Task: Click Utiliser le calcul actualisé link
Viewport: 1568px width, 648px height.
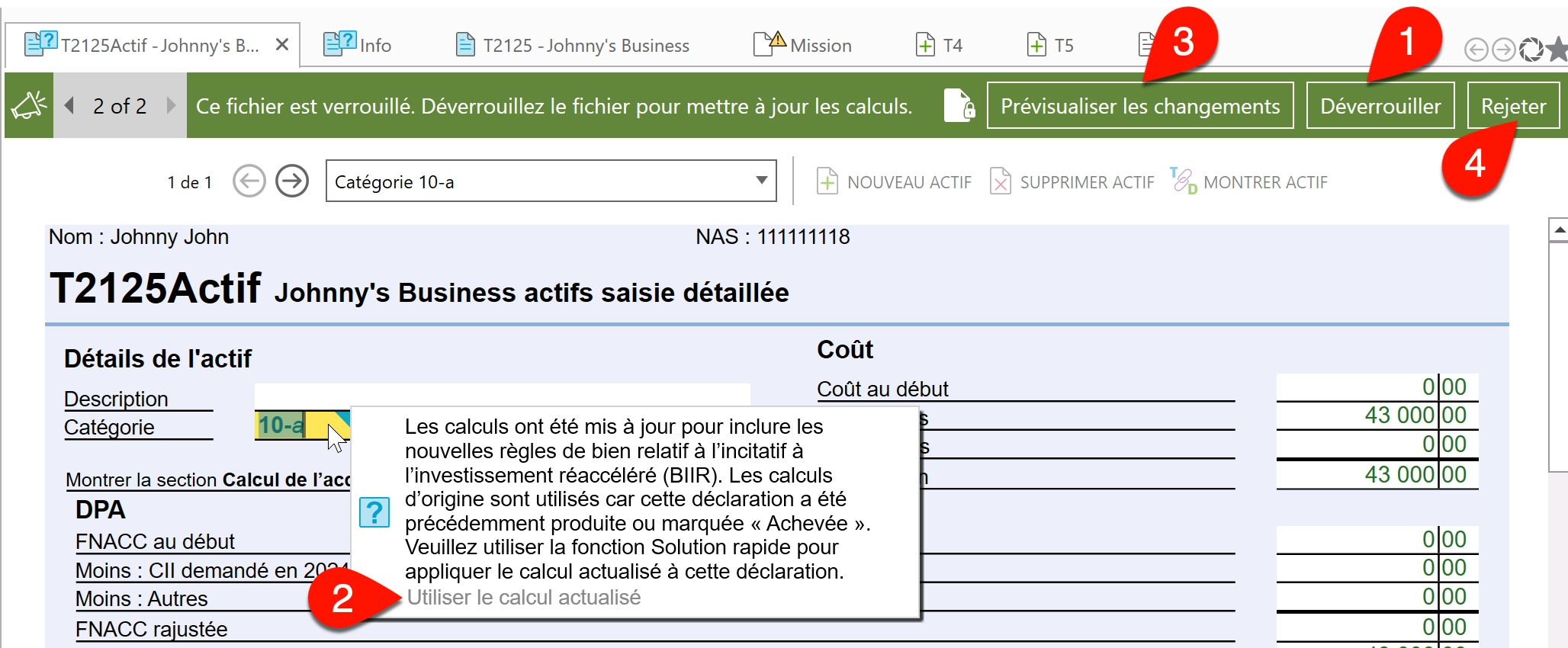Action: click(523, 598)
